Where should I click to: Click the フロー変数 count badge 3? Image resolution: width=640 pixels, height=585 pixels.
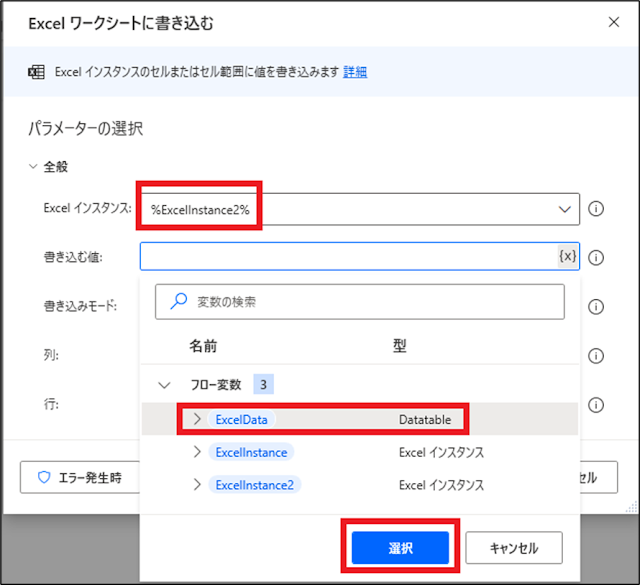pyautogui.click(x=263, y=384)
